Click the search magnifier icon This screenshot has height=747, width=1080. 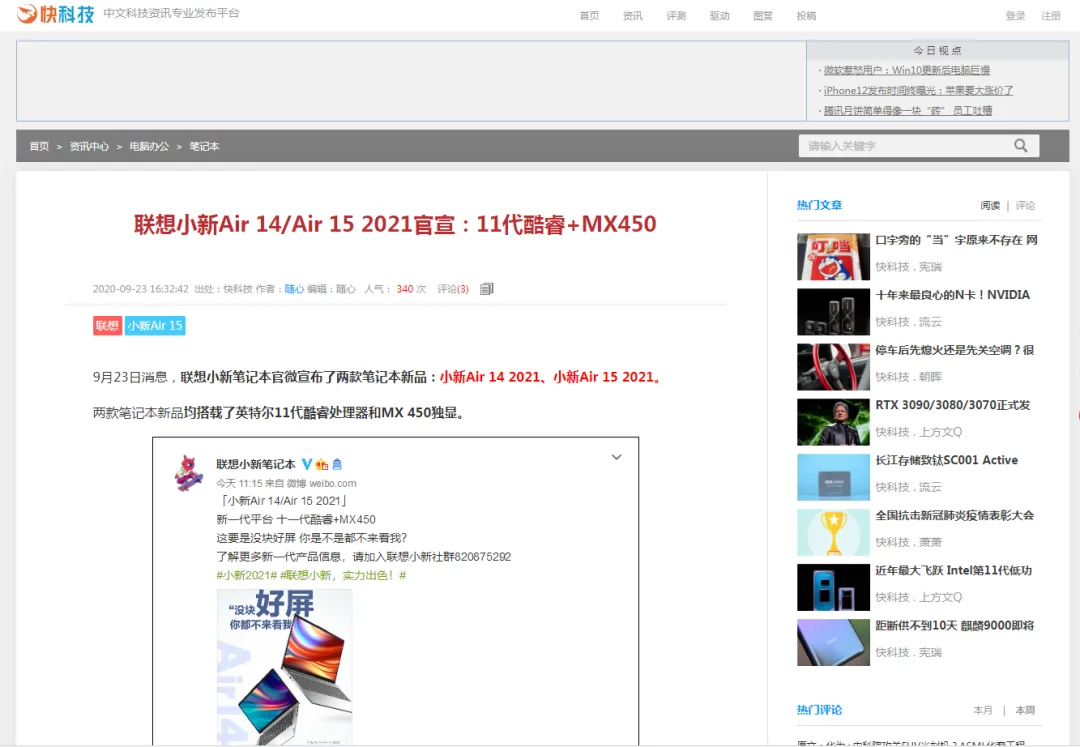[x=1021, y=146]
